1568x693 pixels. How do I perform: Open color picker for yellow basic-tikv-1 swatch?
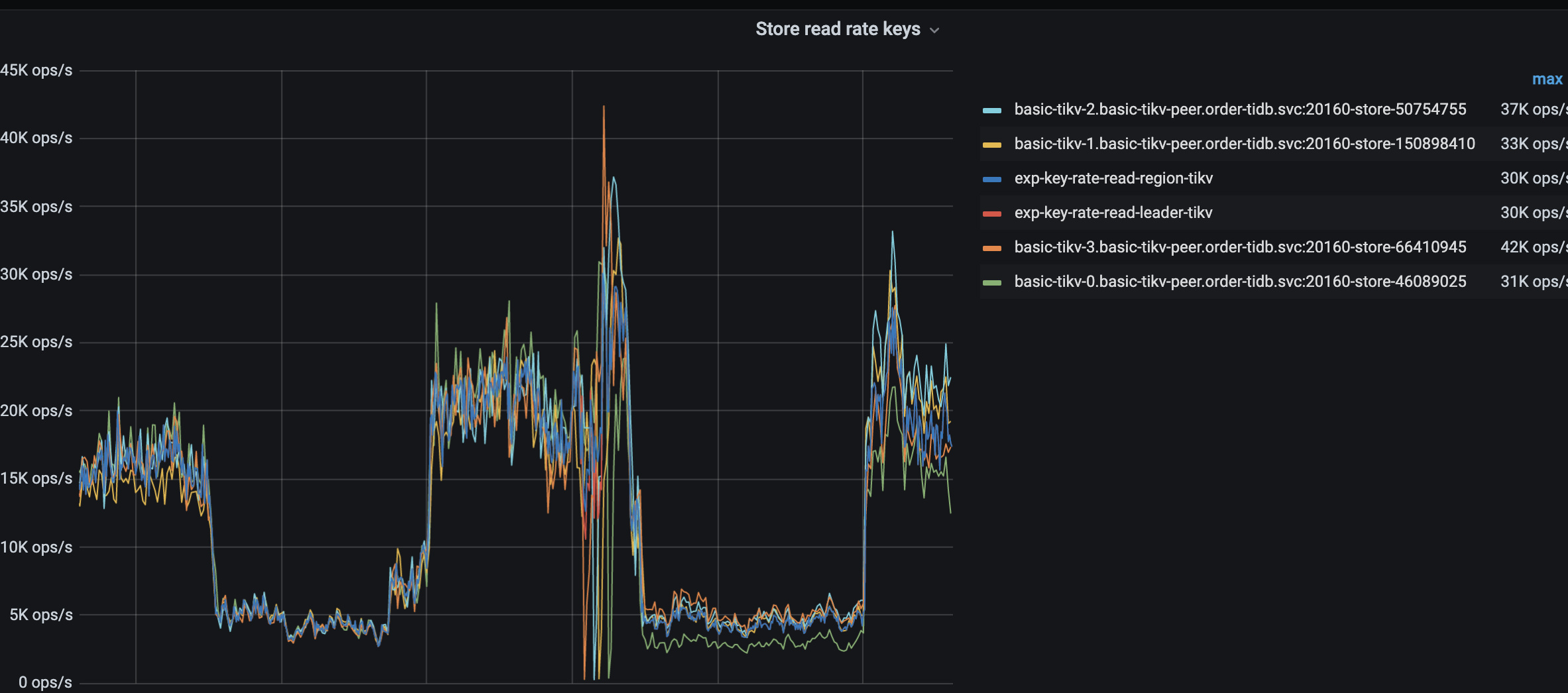tap(992, 145)
